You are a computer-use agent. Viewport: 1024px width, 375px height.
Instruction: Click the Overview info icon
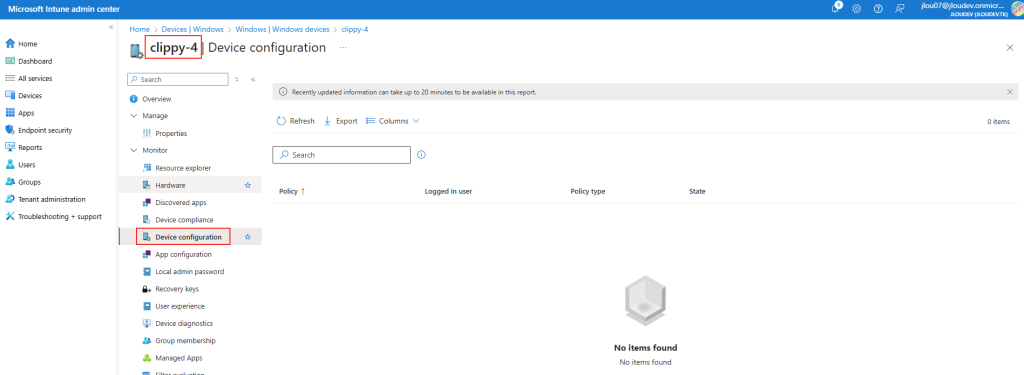point(134,99)
